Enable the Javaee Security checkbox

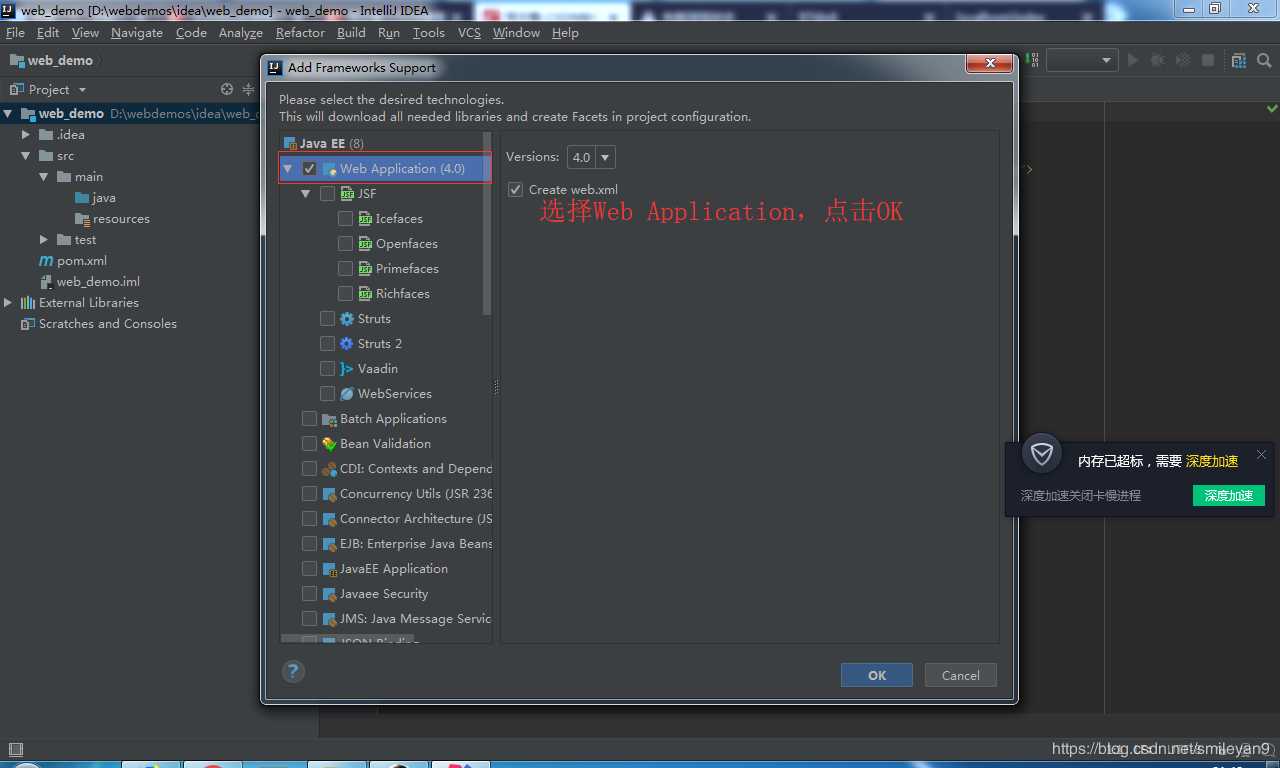[x=309, y=594]
